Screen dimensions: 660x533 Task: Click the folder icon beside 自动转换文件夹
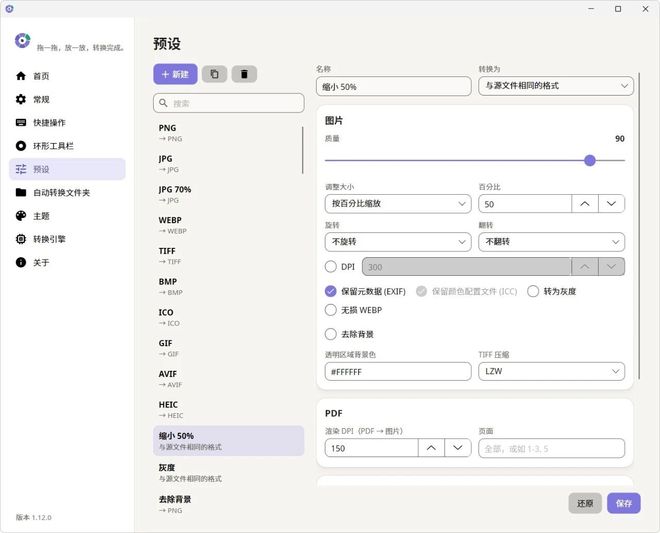point(21,192)
